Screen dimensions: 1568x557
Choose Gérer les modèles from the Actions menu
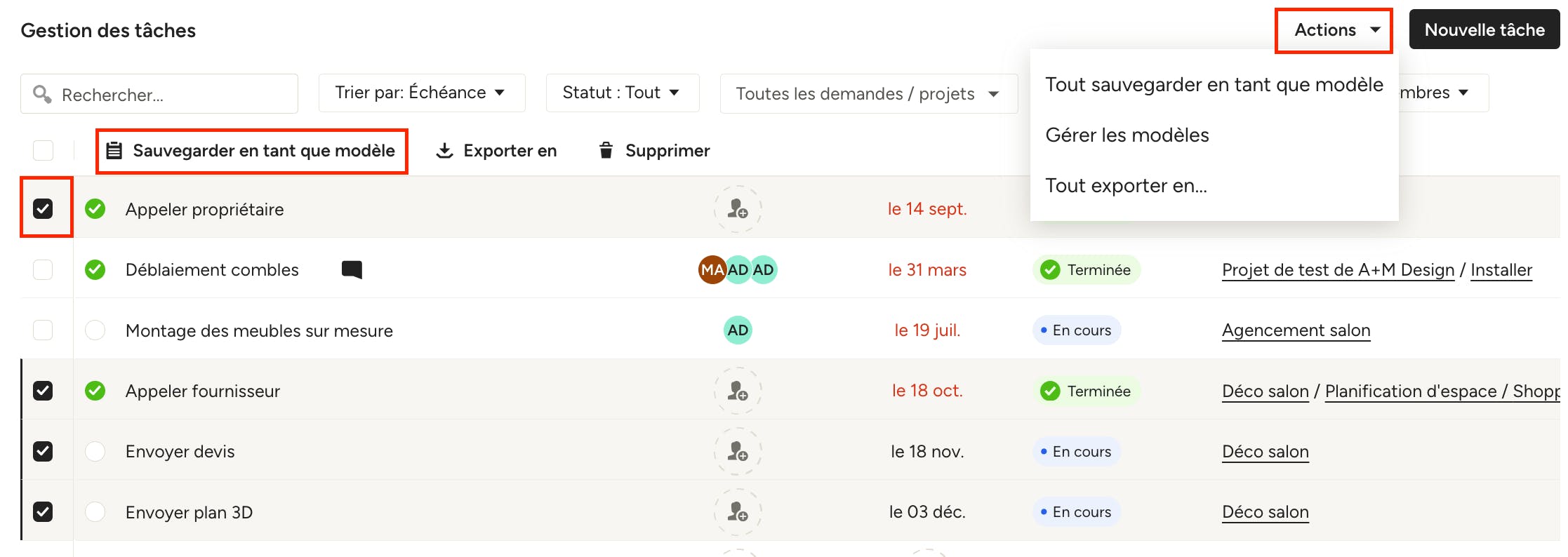click(x=1127, y=135)
